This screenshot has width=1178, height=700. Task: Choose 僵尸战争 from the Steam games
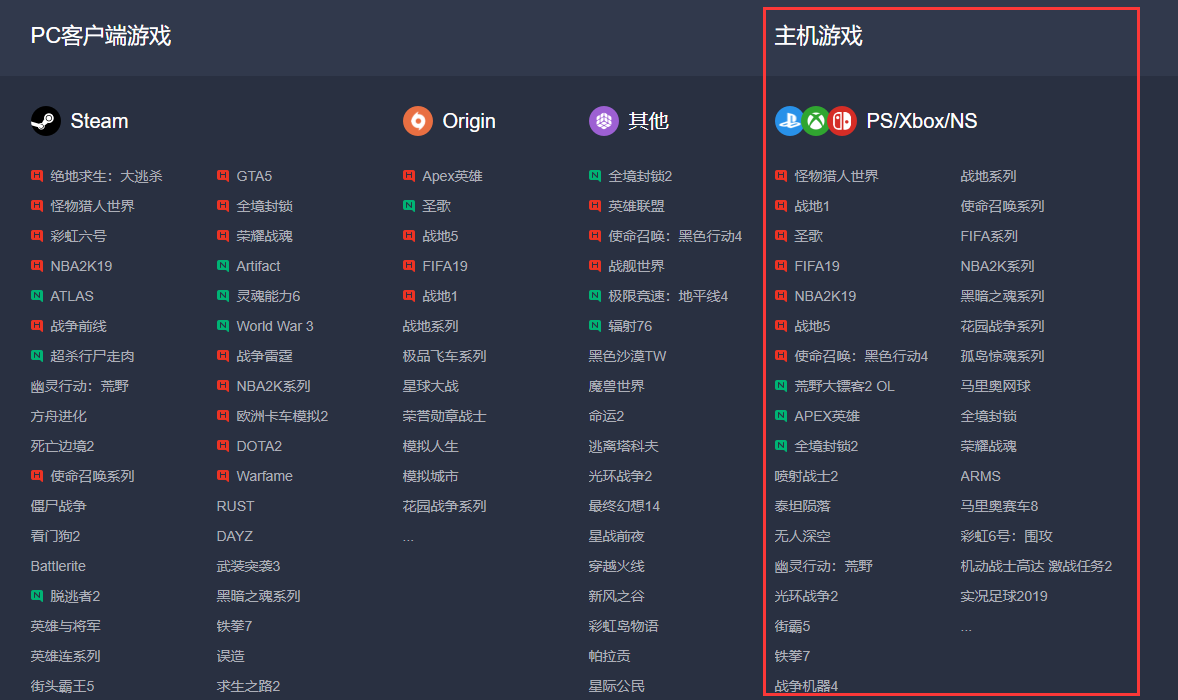tap(59, 506)
